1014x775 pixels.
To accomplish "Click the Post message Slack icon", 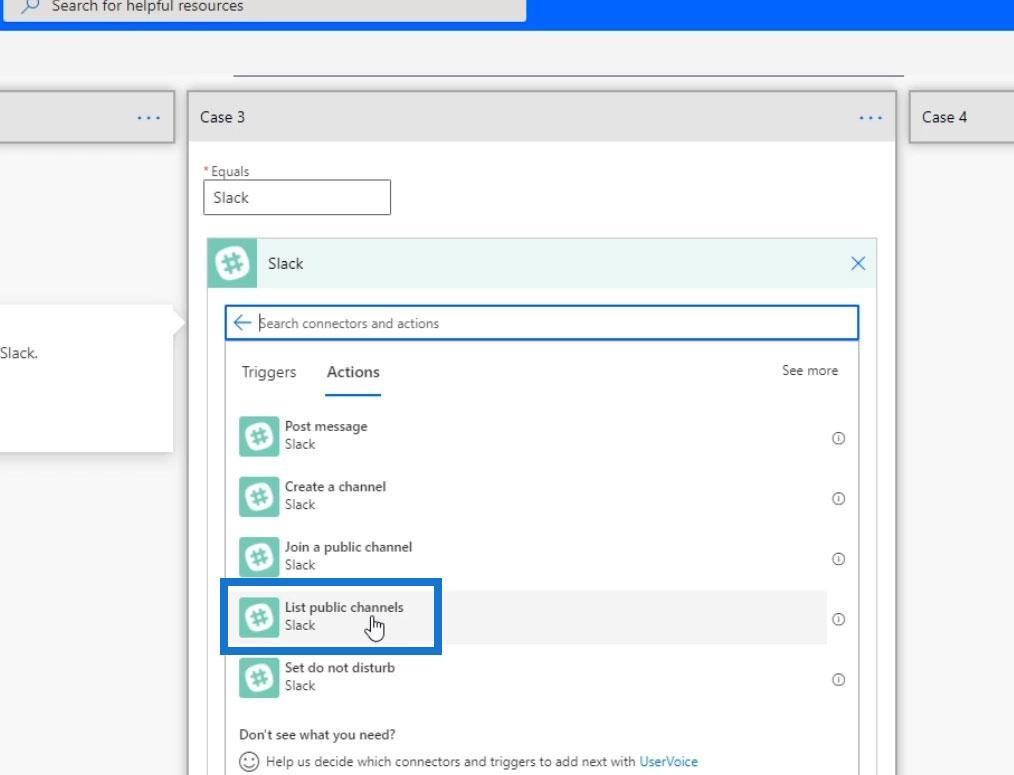I will [x=259, y=436].
